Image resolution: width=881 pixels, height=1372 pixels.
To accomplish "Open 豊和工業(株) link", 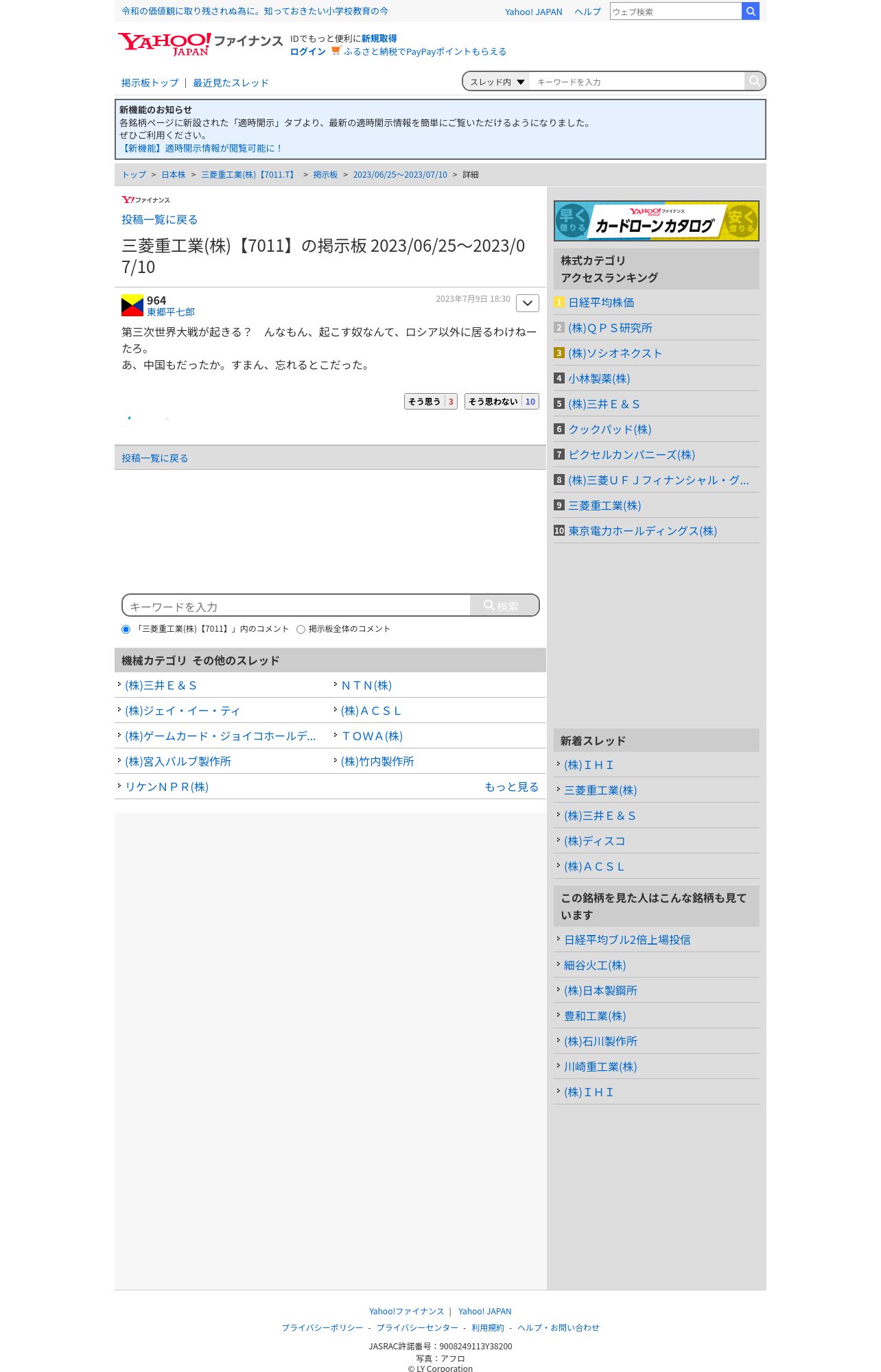I will point(595,1016).
